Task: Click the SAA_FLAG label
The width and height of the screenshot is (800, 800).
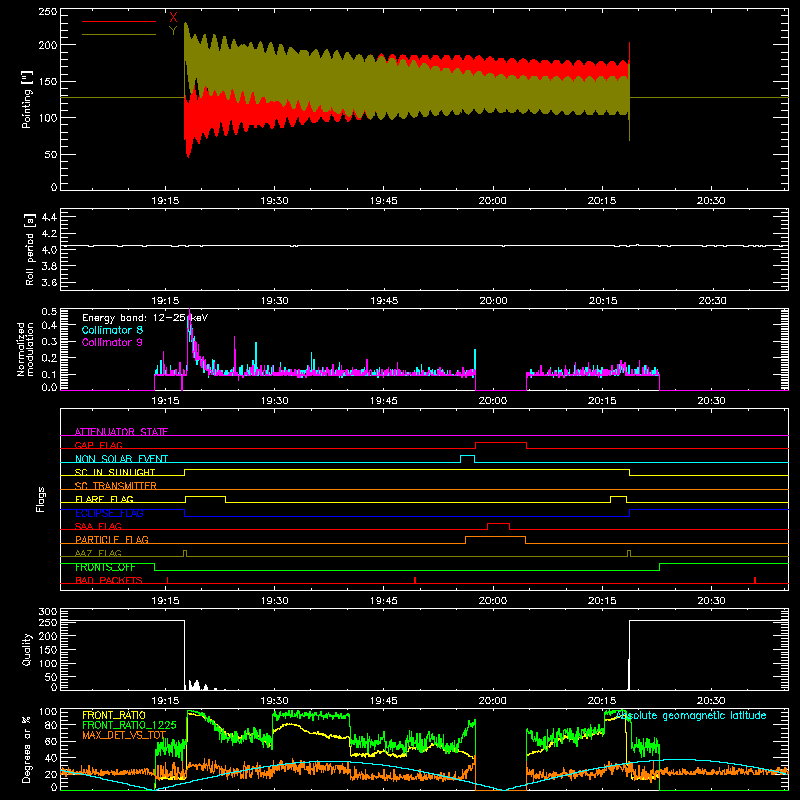Action: coord(98,526)
